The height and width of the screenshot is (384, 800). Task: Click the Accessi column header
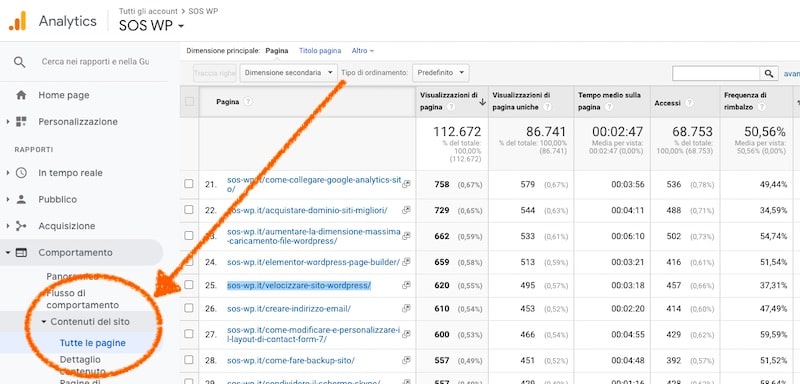pos(667,103)
